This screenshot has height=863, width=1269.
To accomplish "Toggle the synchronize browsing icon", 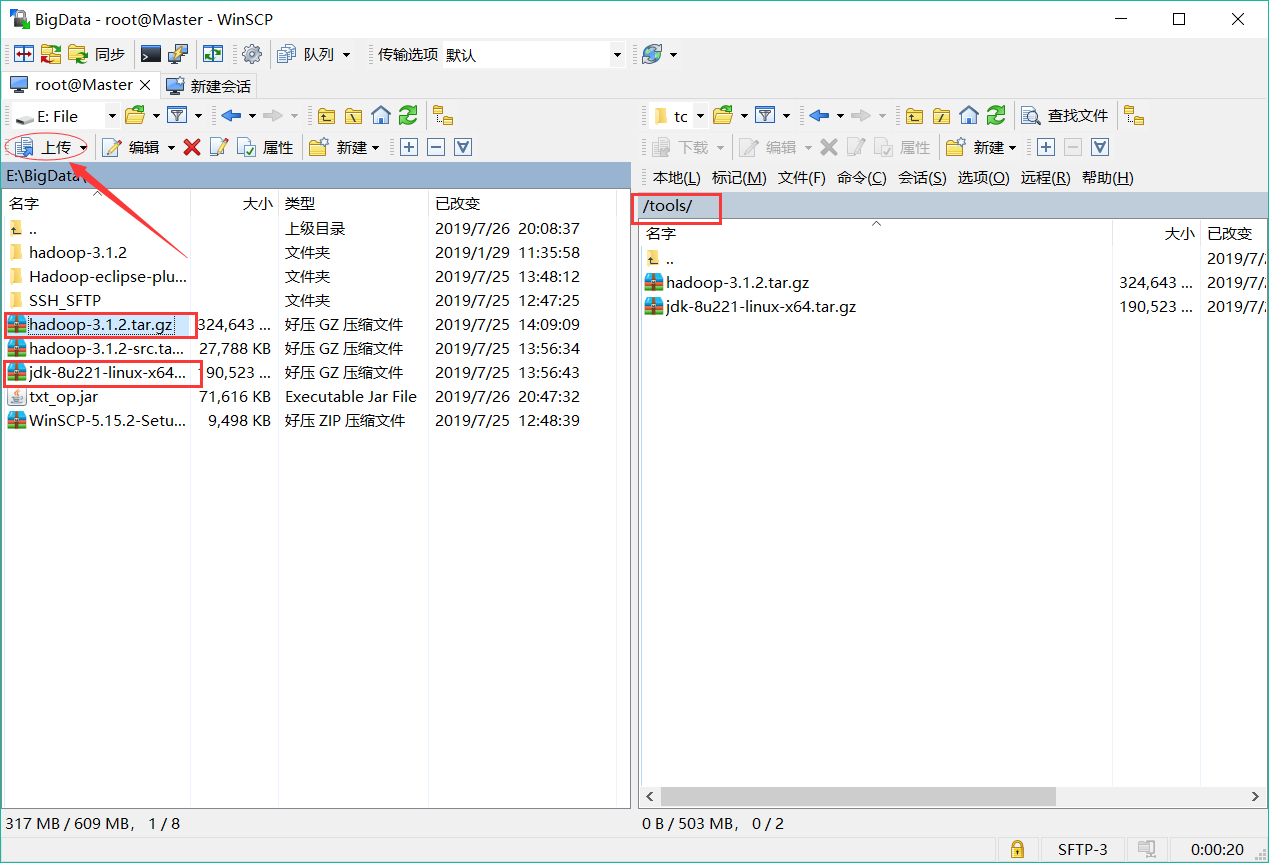I will click(213, 54).
